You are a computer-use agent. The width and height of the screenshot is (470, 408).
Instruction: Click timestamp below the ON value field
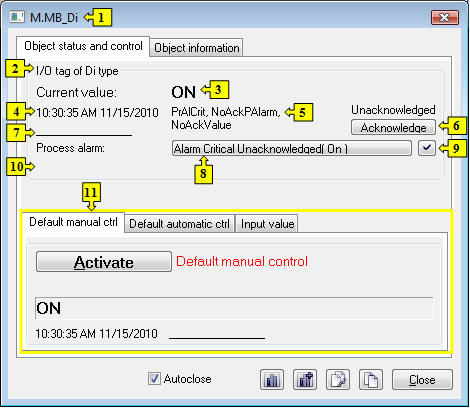pyautogui.click(x=96, y=334)
